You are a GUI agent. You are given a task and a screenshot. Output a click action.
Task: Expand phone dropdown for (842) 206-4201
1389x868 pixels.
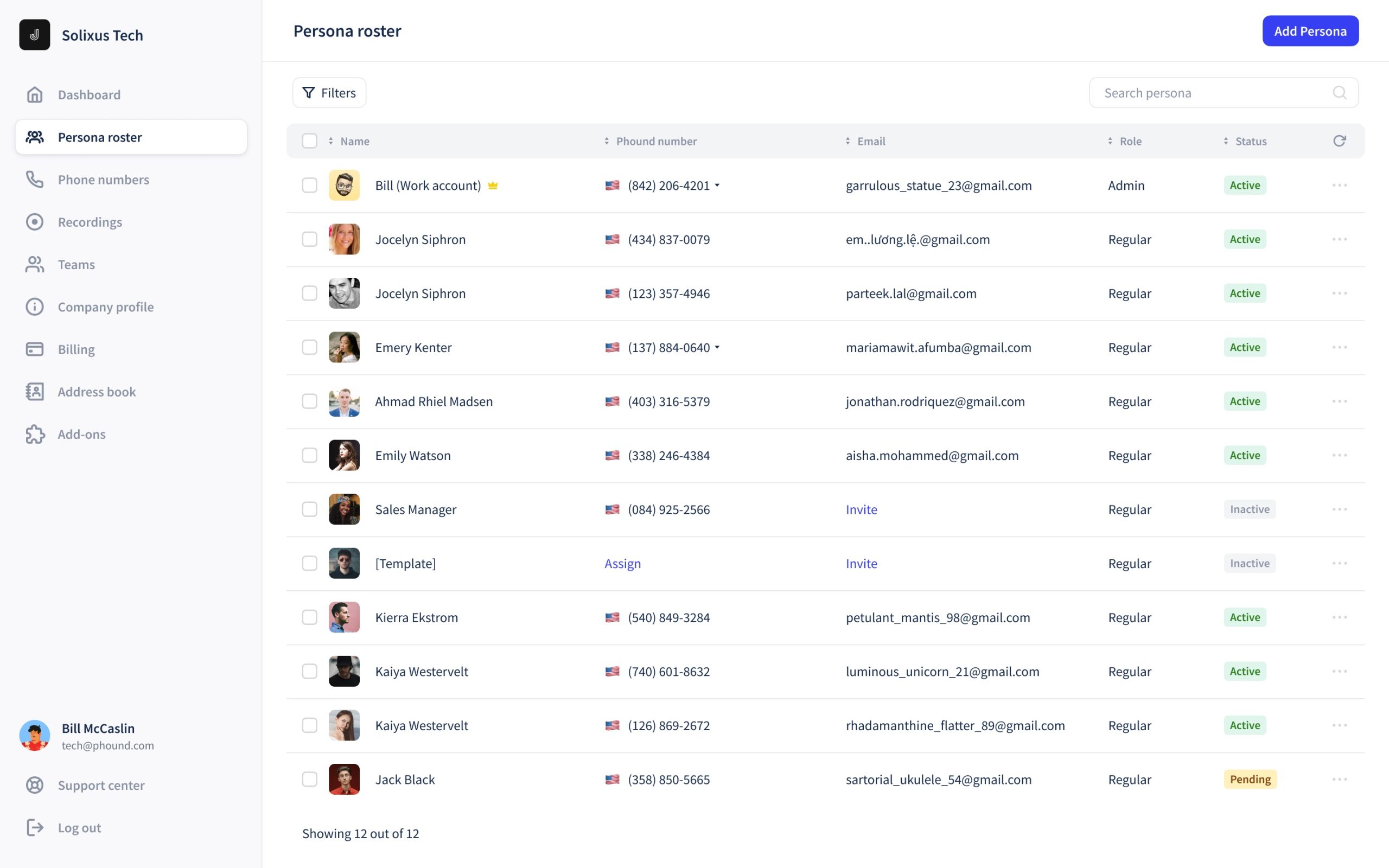(717, 186)
